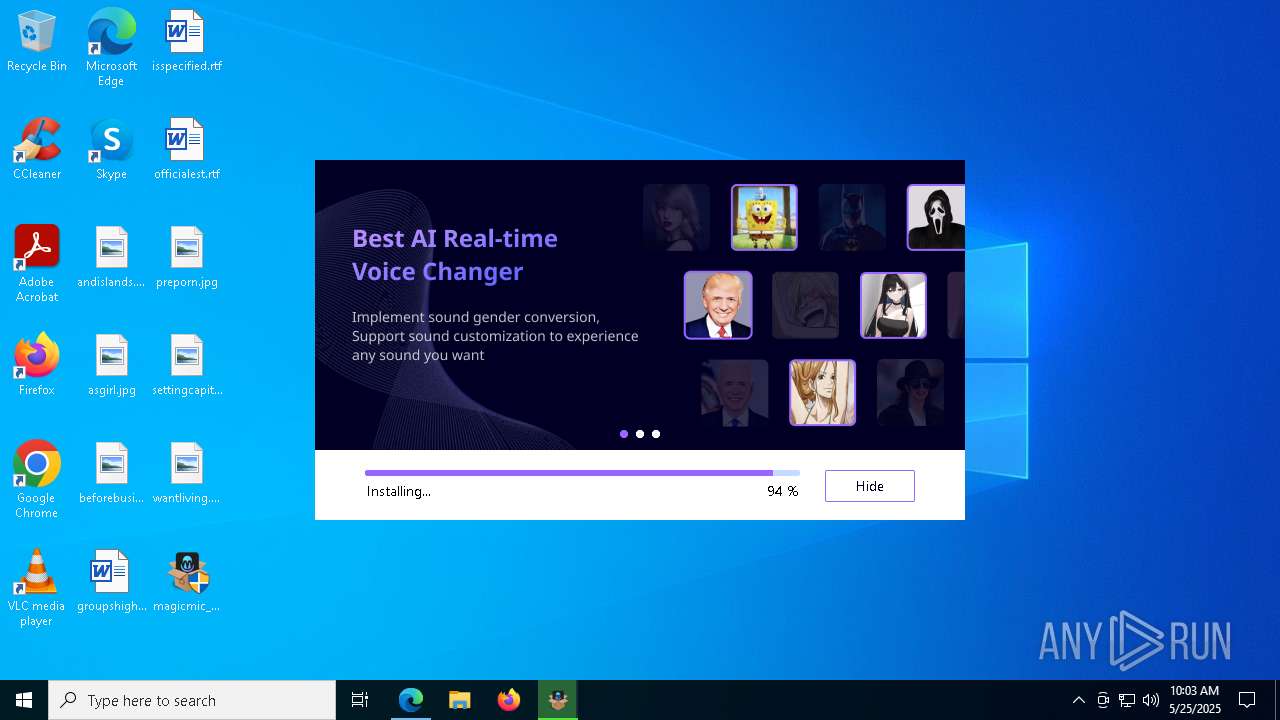Image resolution: width=1280 pixels, height=720 pixels.
Task: Click the taskbar search box
Action: coord(192,700)
